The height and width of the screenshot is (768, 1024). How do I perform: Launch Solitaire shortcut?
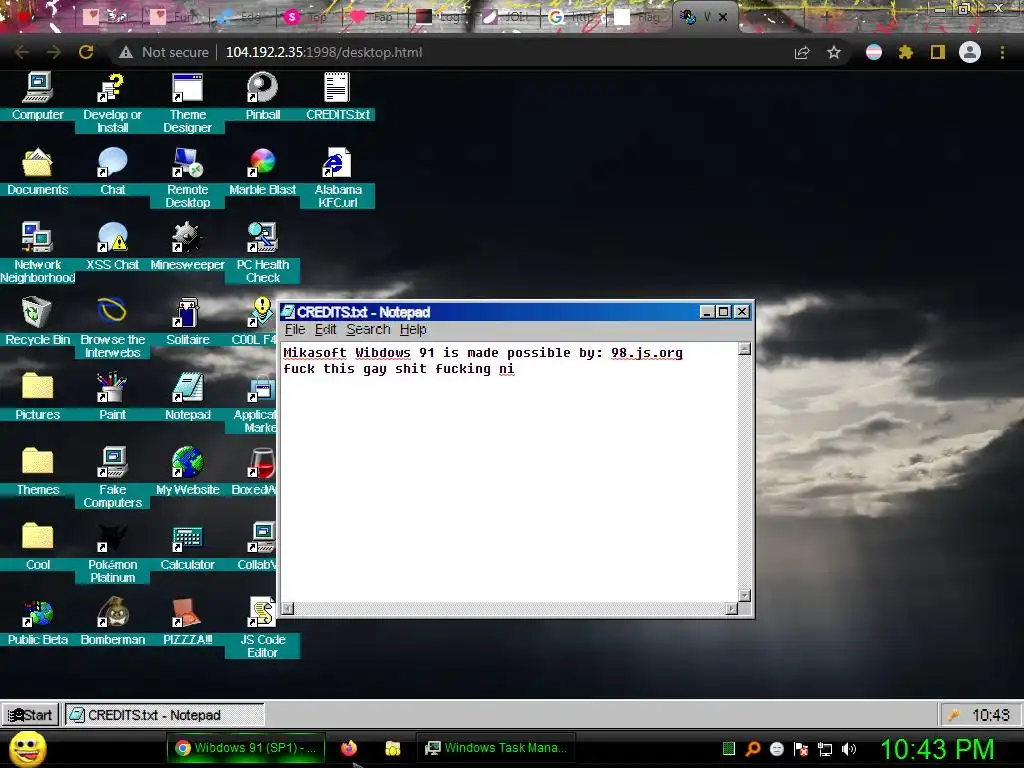click(187, 321)
